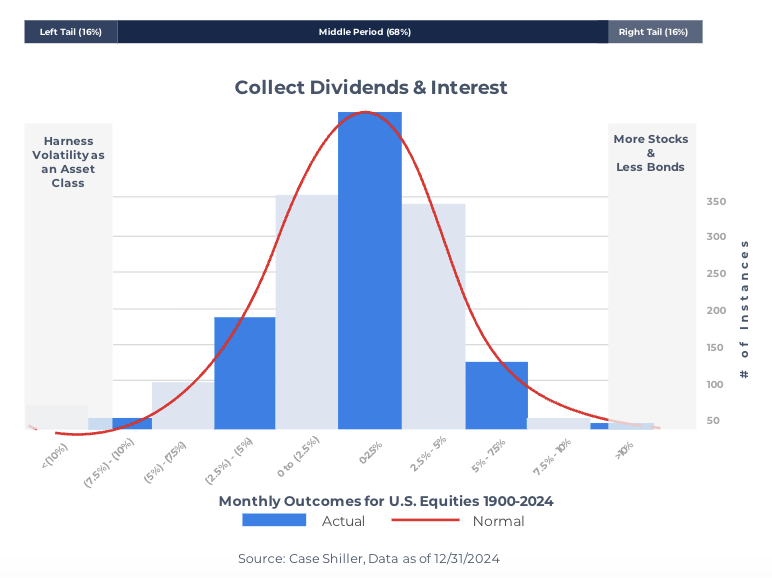772x578 pixels.
Task: Click the 350 label on the y-axis
Action: pyautogui.click(x=715, y=201)
